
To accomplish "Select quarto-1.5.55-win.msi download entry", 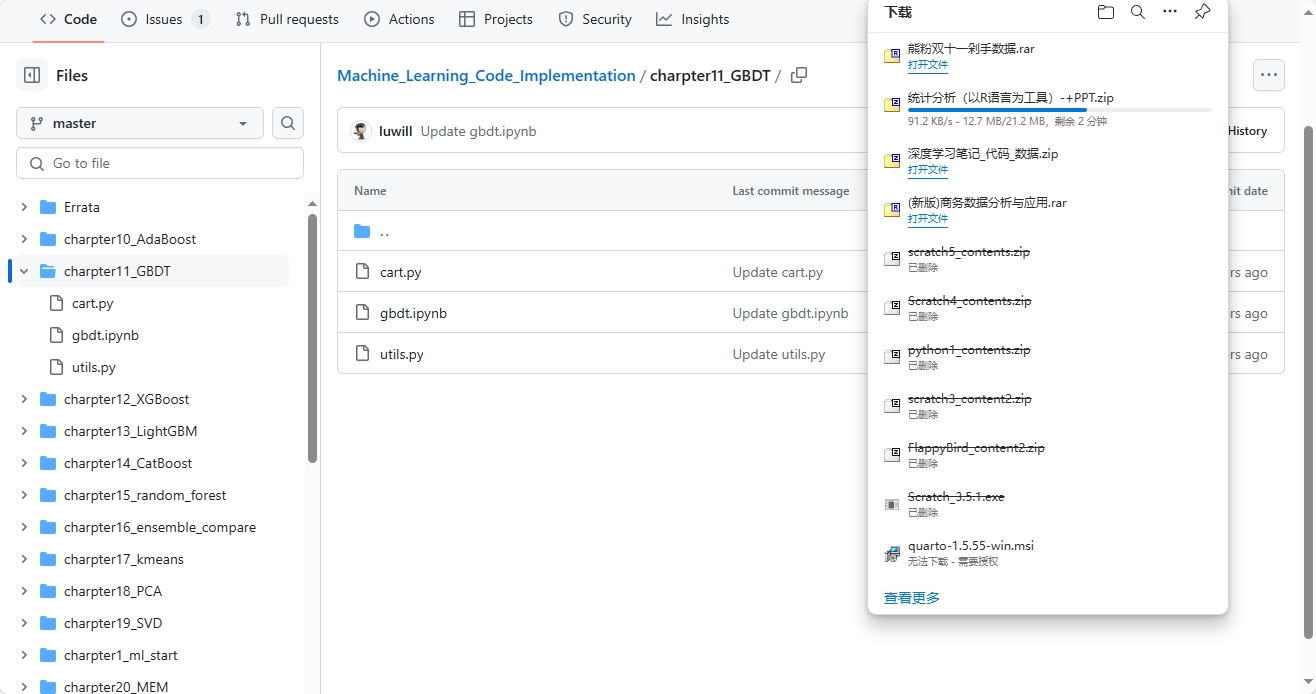I will 1047,553.
